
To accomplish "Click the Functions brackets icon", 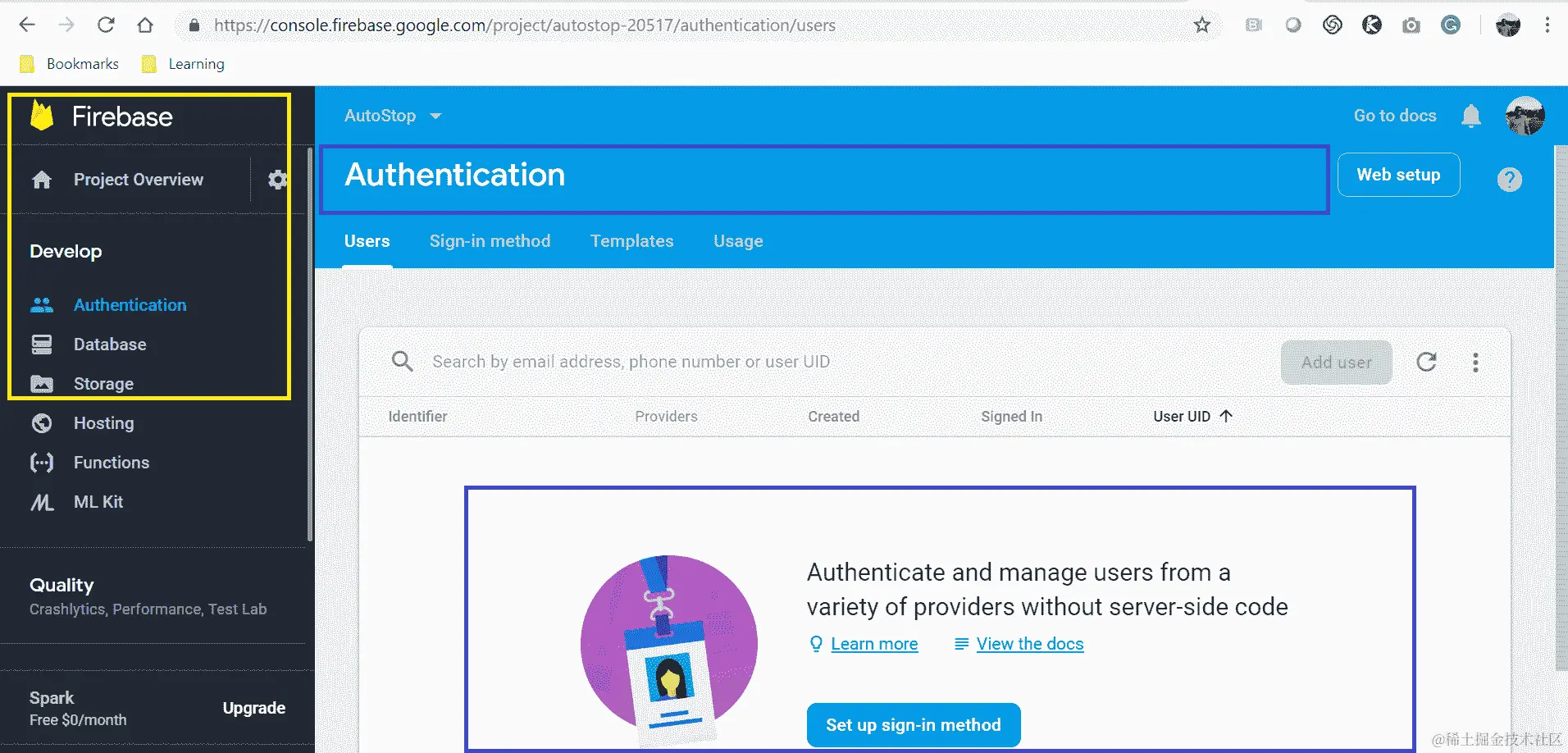I will coord(42,463).
